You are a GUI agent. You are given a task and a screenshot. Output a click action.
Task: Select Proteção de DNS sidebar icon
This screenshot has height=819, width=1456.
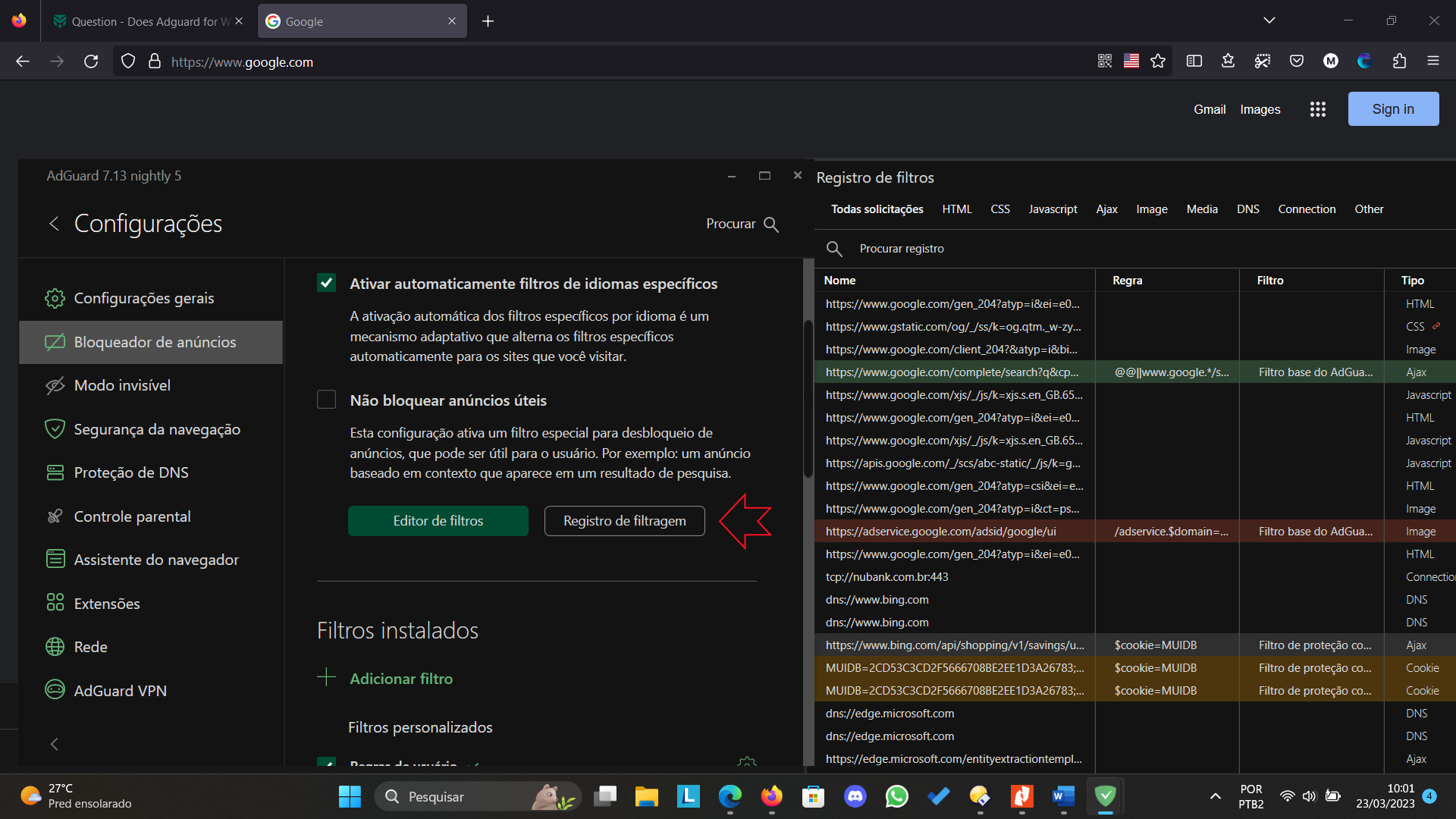pos(55,472)
